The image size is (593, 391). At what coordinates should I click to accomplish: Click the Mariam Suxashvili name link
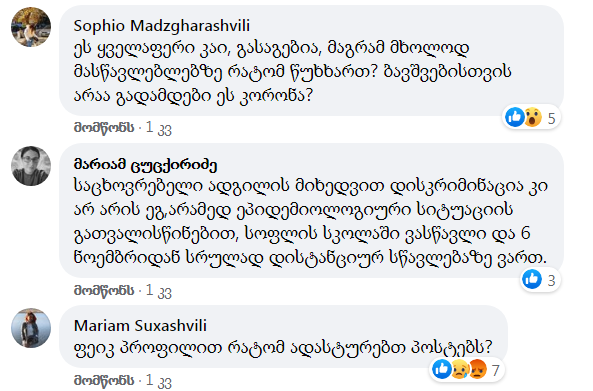coord(140,326)
